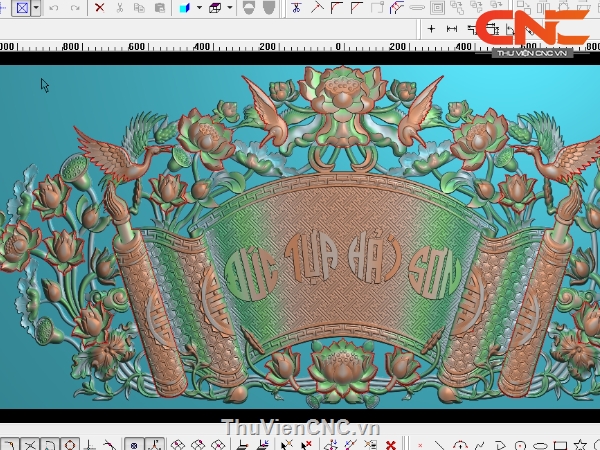Choose the red corner fillet tool
Viewport: 600px width, 450px height.
point(337,8)
